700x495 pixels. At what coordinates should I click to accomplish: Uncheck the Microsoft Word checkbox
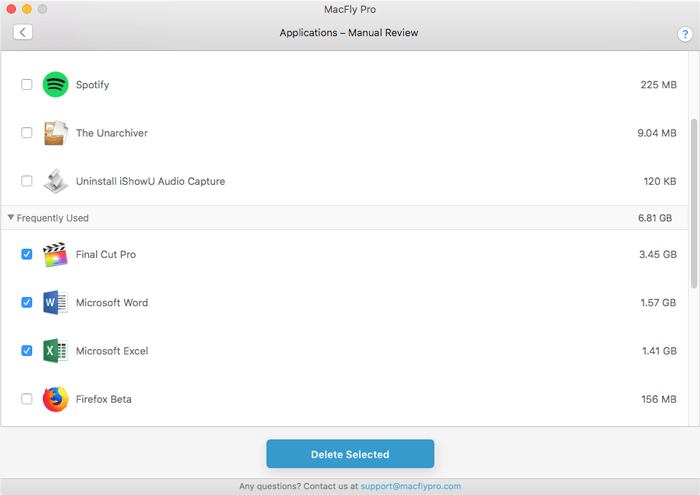coord(27,303)
